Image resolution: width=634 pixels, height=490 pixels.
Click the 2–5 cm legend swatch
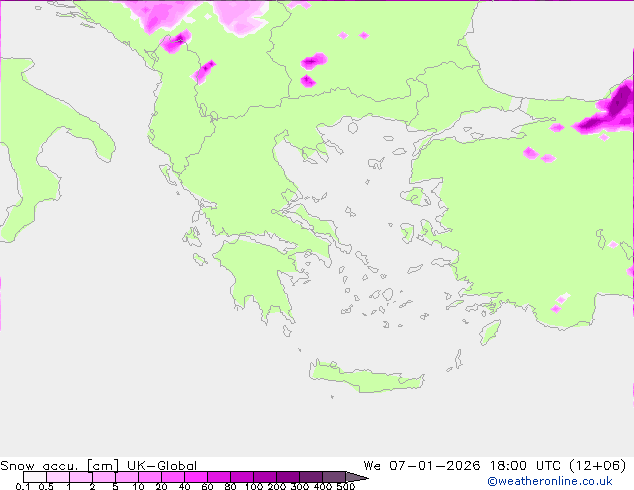[104, 477]
